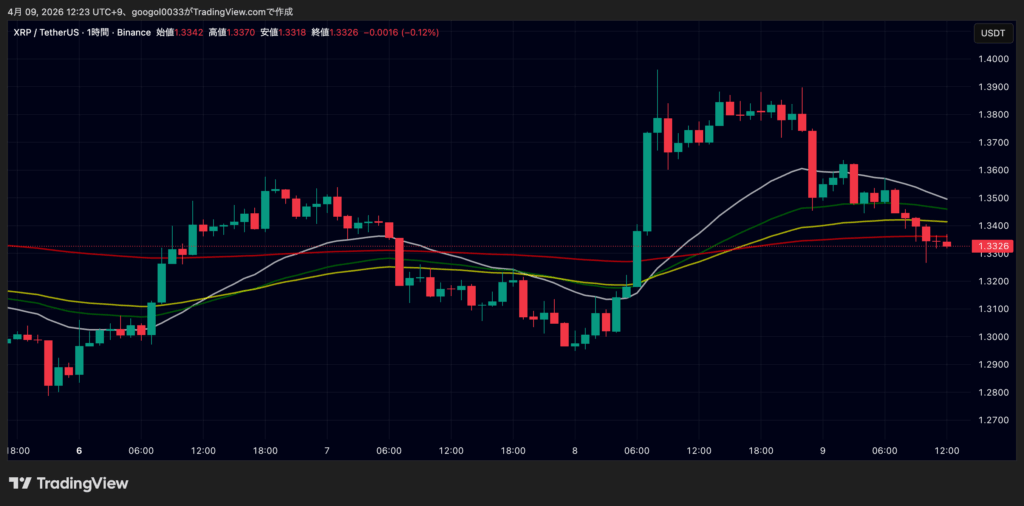Click the 始値 1.3342 open value
This screenshot has height=506, width=1024.
[180, 32]
